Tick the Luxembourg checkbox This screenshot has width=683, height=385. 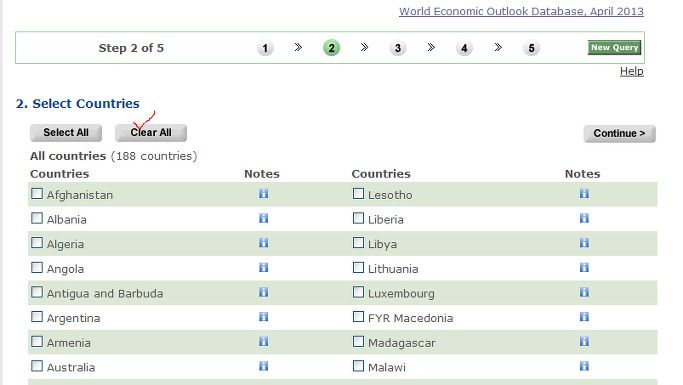coord(358,292)
